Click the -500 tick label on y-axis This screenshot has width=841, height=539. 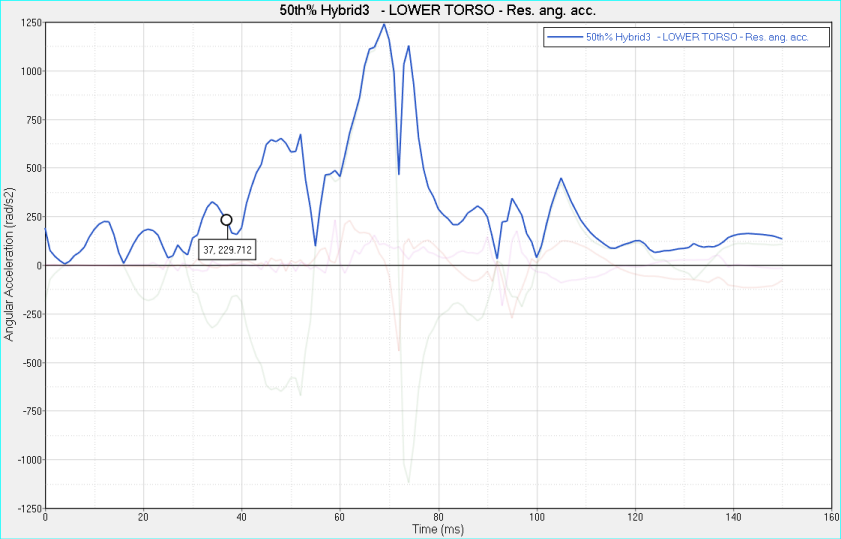(x=29, y=363)
